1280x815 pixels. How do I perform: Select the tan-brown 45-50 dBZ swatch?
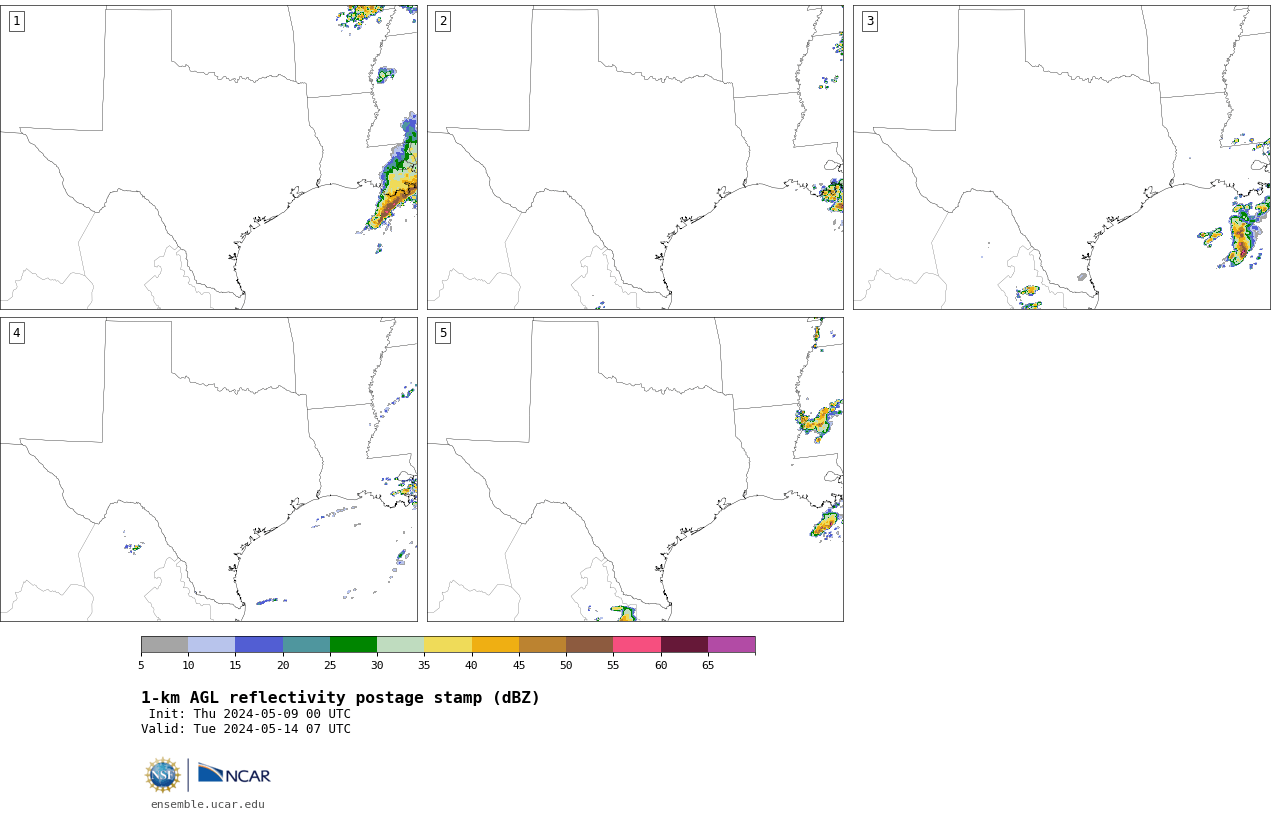[x=542, y=644]
